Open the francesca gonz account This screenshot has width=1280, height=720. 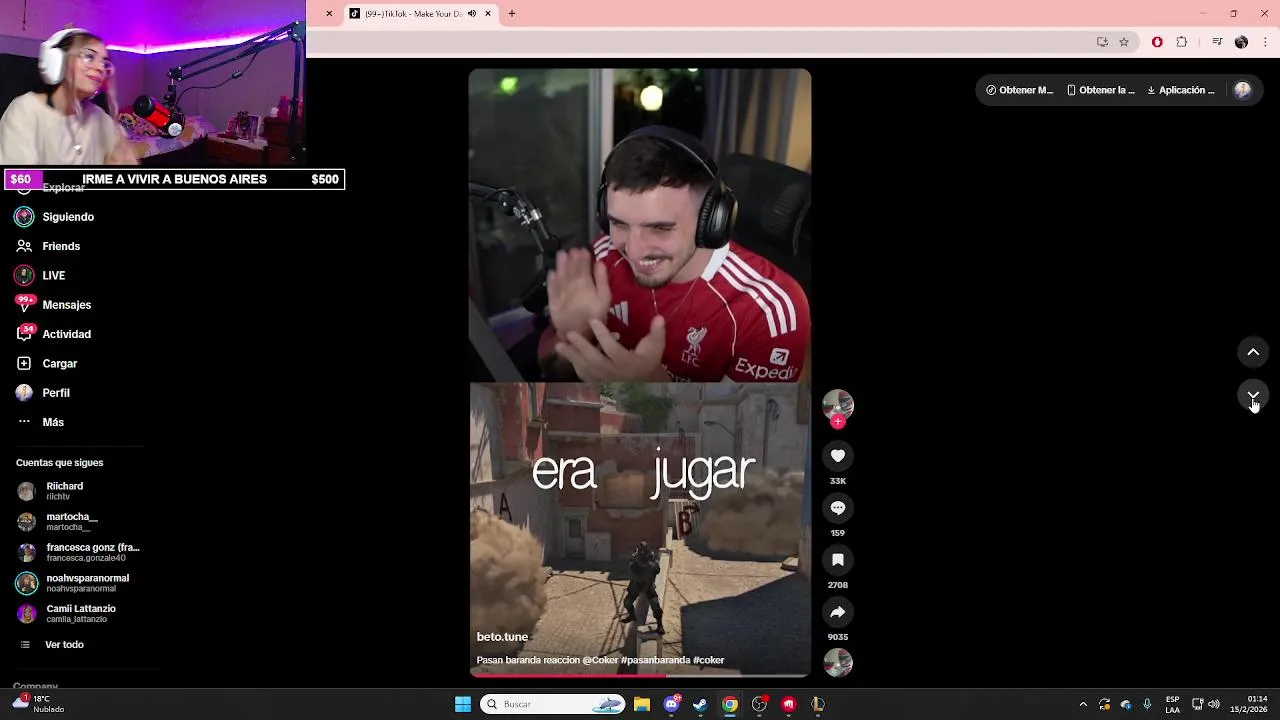point(80,552)
